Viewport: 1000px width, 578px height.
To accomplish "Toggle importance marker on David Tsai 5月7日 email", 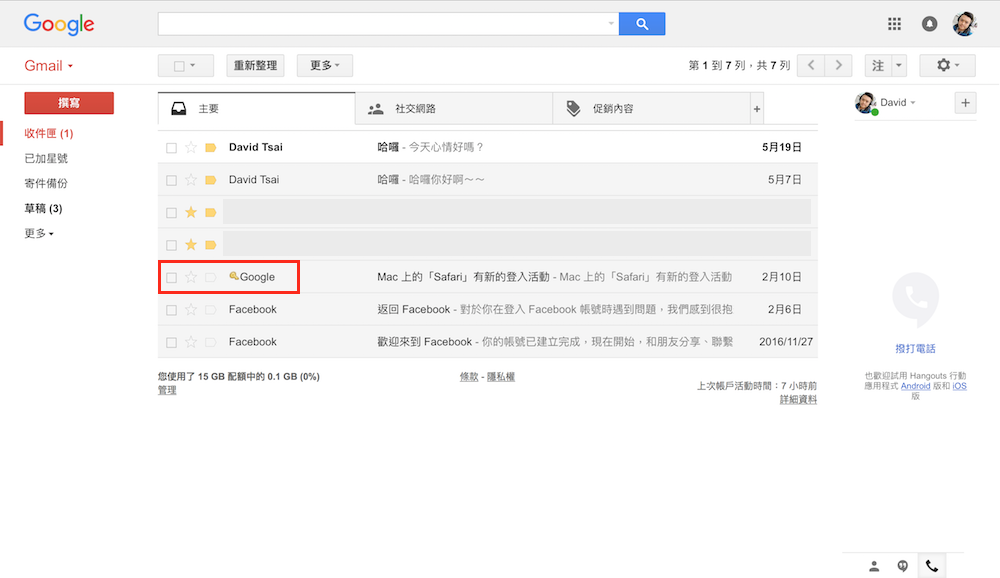I will [x=210, y=180].
